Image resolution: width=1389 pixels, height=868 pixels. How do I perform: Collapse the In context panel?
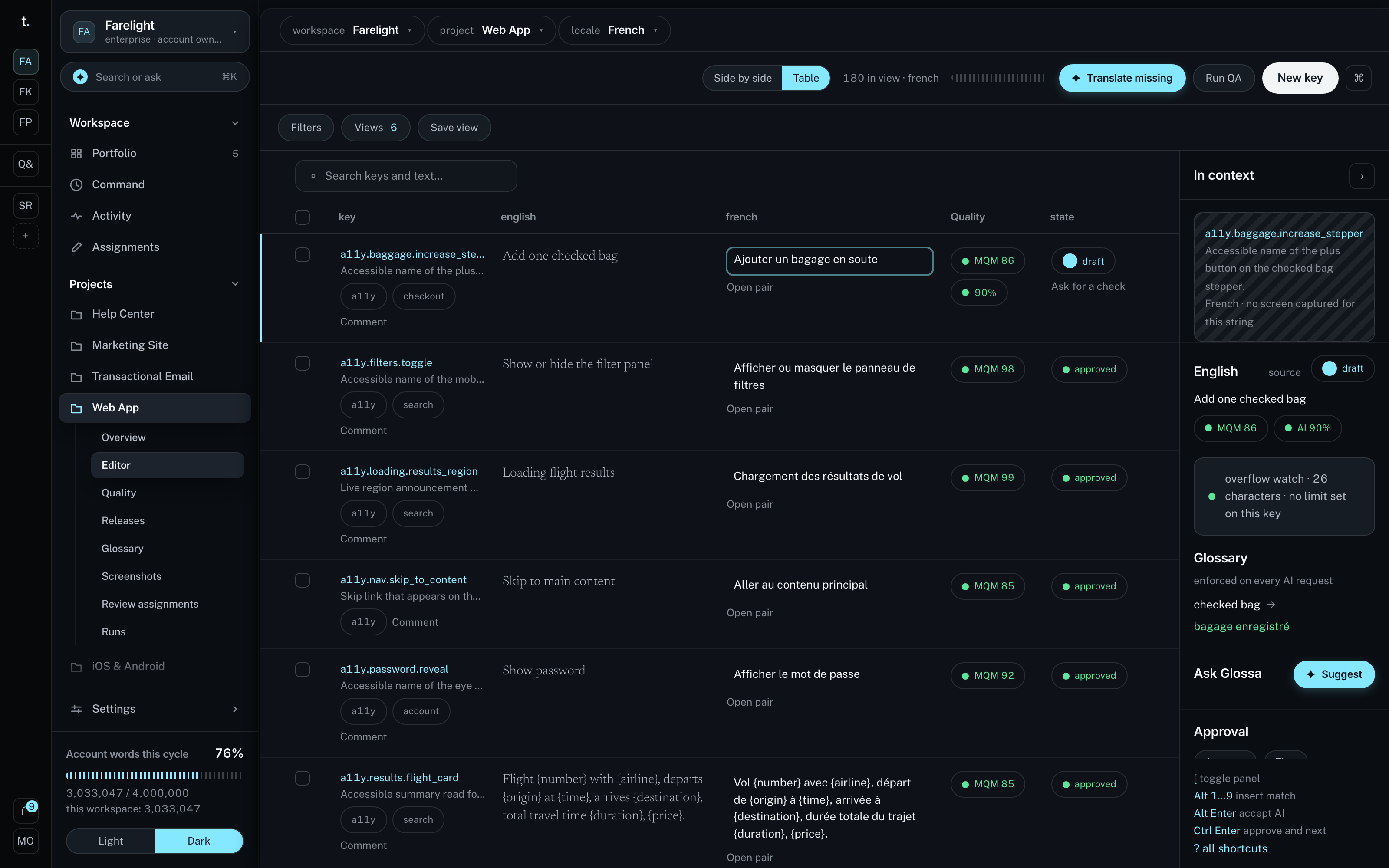(1362, 176)
